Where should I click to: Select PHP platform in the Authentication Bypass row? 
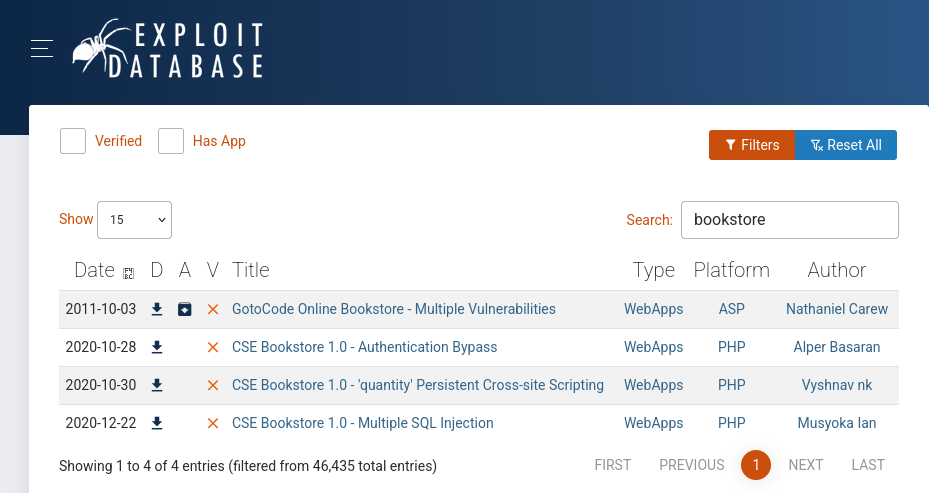tap(732, 347)
